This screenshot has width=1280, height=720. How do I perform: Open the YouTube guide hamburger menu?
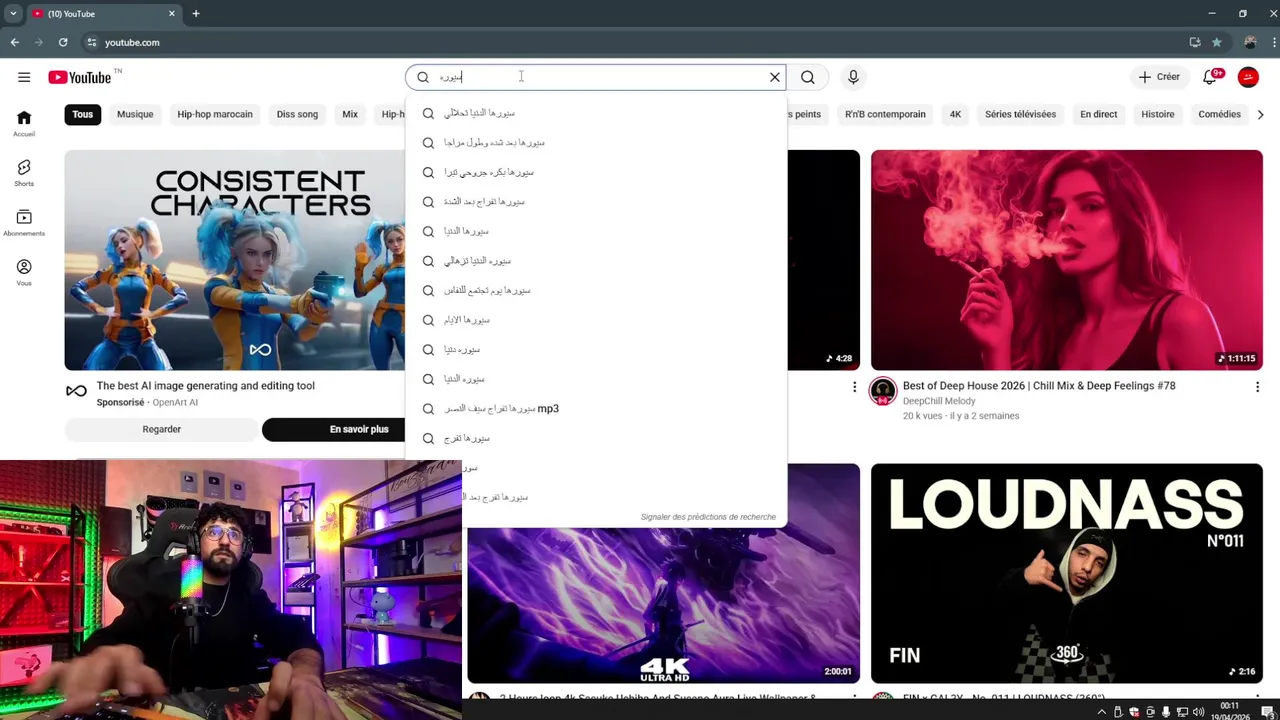(x=24, y=77)
